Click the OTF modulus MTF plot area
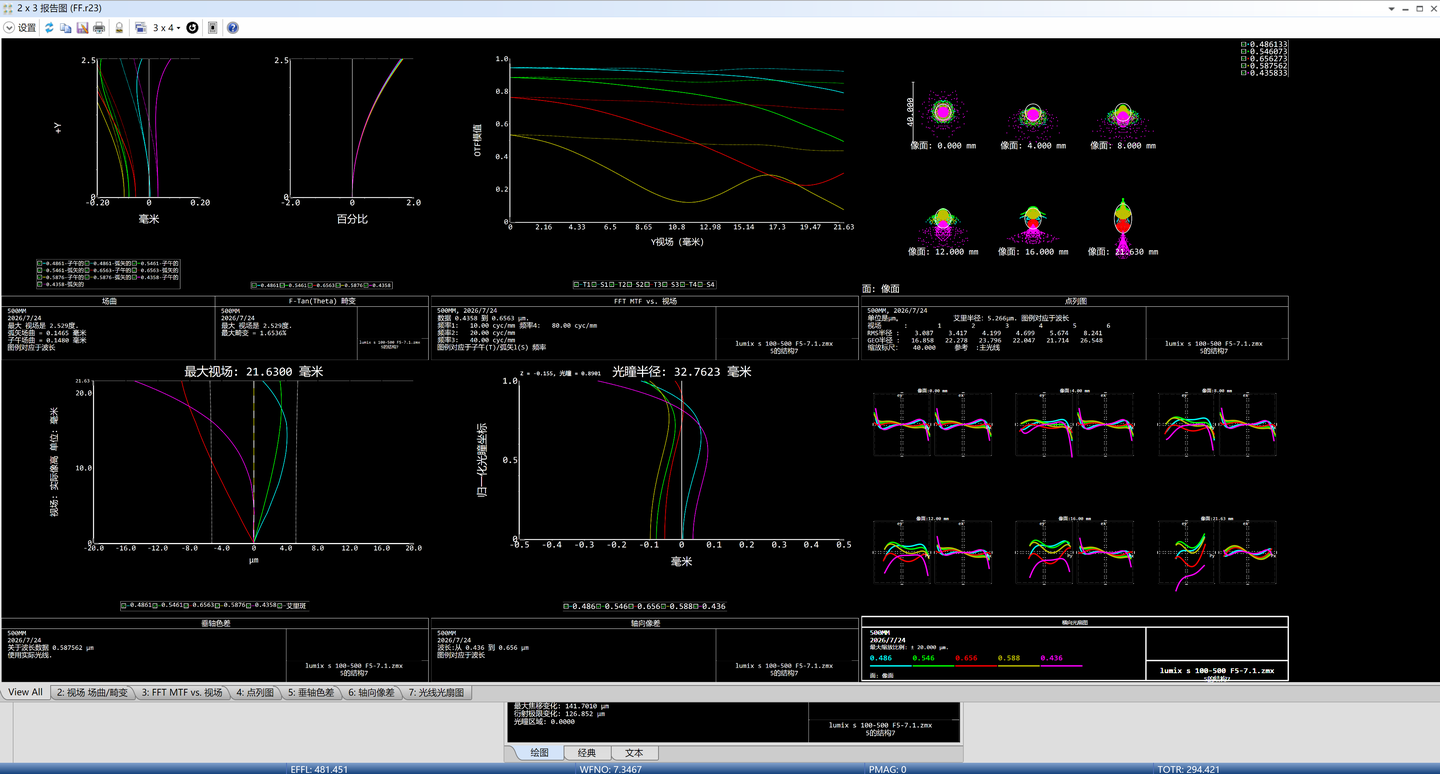Image resolution: width=1440 pixels, height=774 pixels. [x=677, y=140]
